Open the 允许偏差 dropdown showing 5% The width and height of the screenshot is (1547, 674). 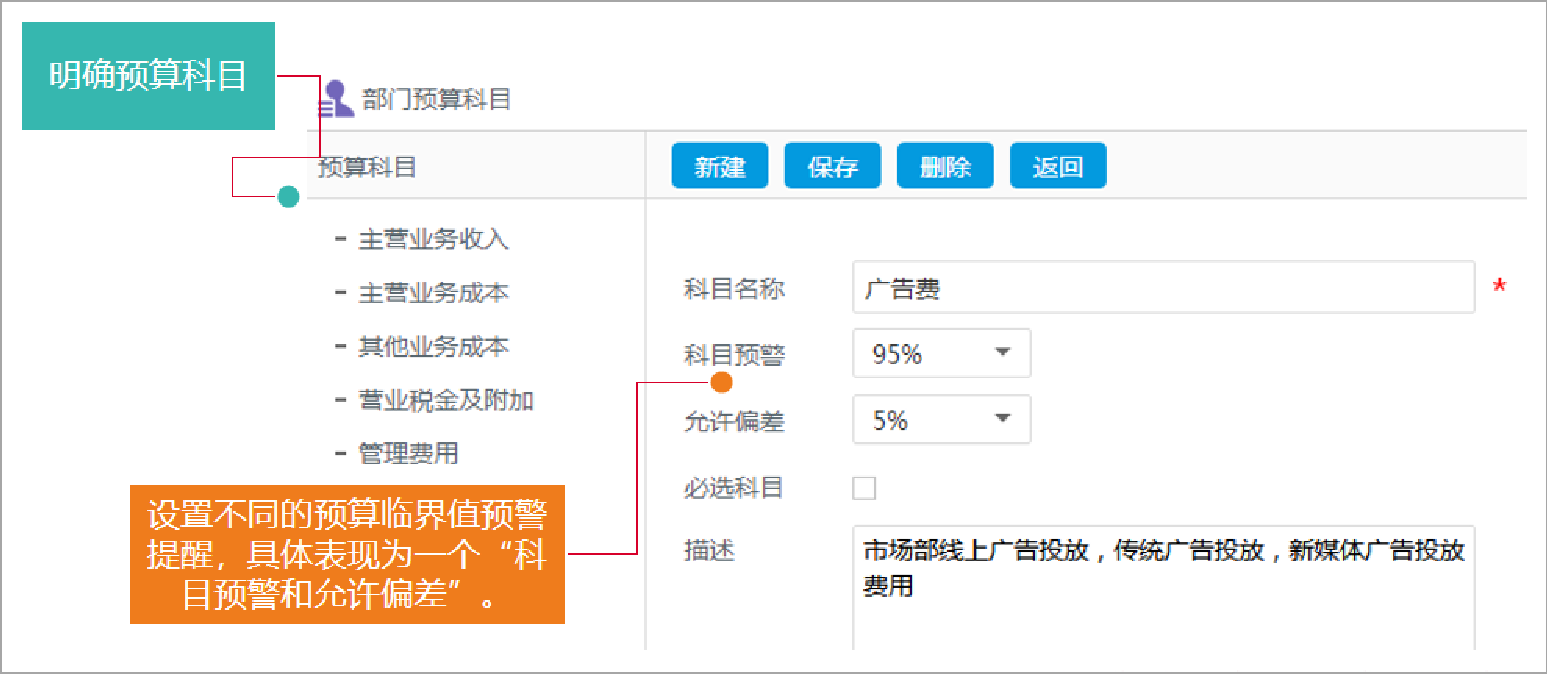click(x=940, y=419)
